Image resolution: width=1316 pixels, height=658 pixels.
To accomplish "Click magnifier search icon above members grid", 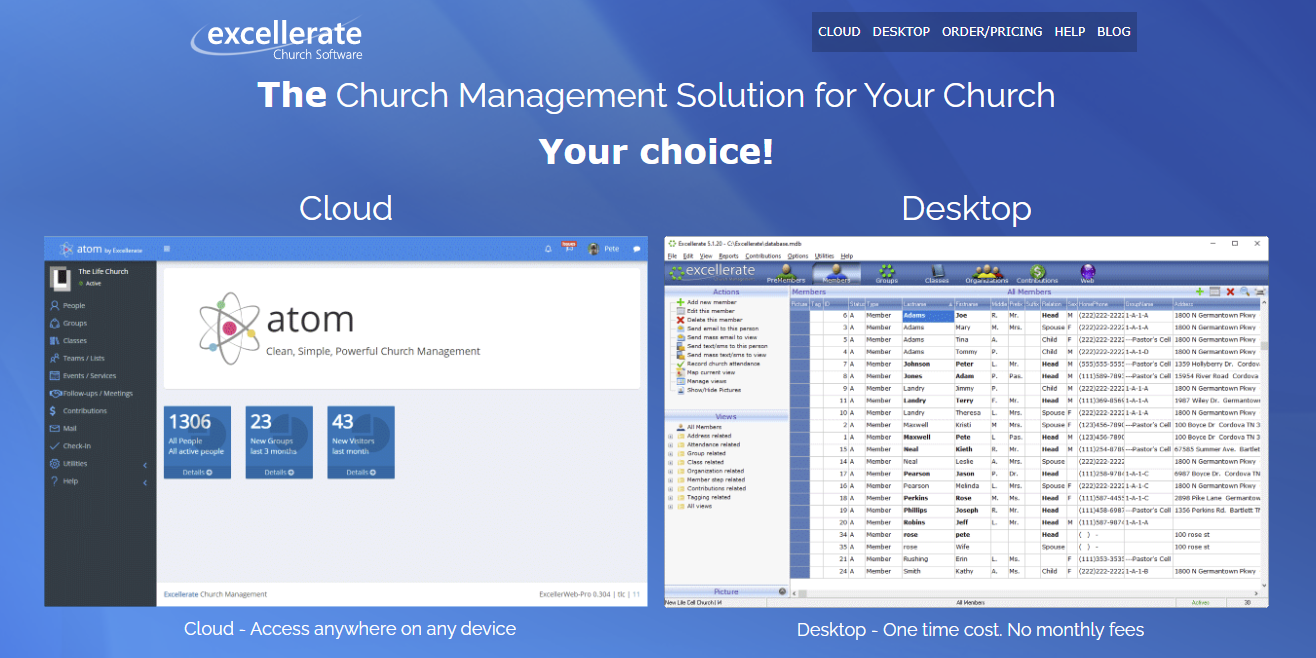I will pyautogui.click(x=1245, y=291).
